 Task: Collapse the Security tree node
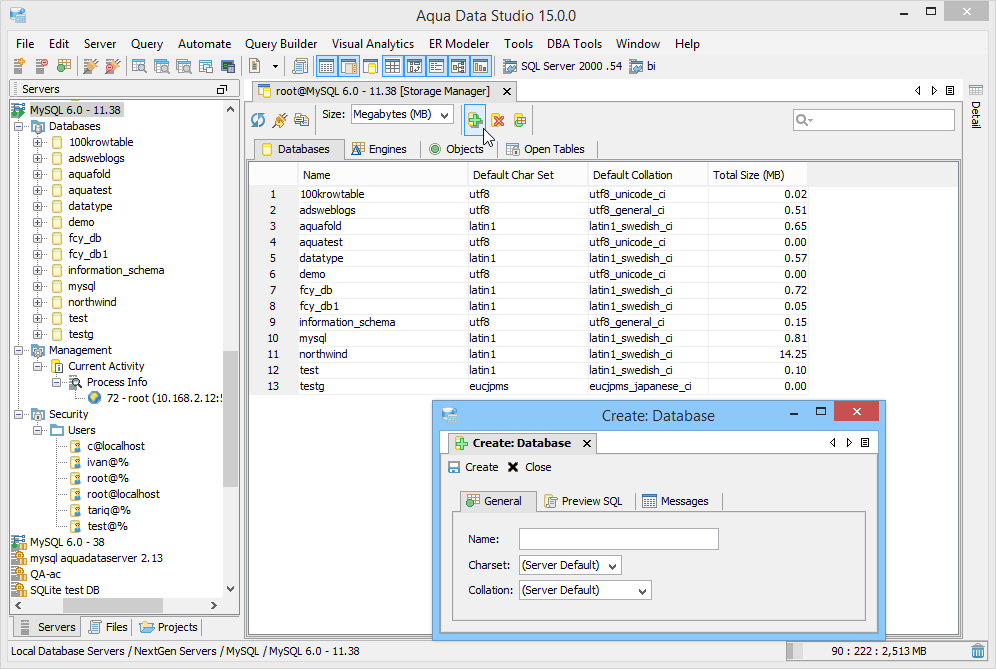[x=18, y=414]
